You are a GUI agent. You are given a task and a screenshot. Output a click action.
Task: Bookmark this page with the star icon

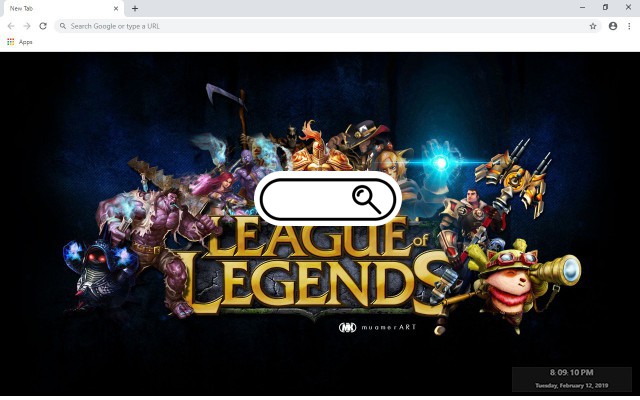point(593,26)
